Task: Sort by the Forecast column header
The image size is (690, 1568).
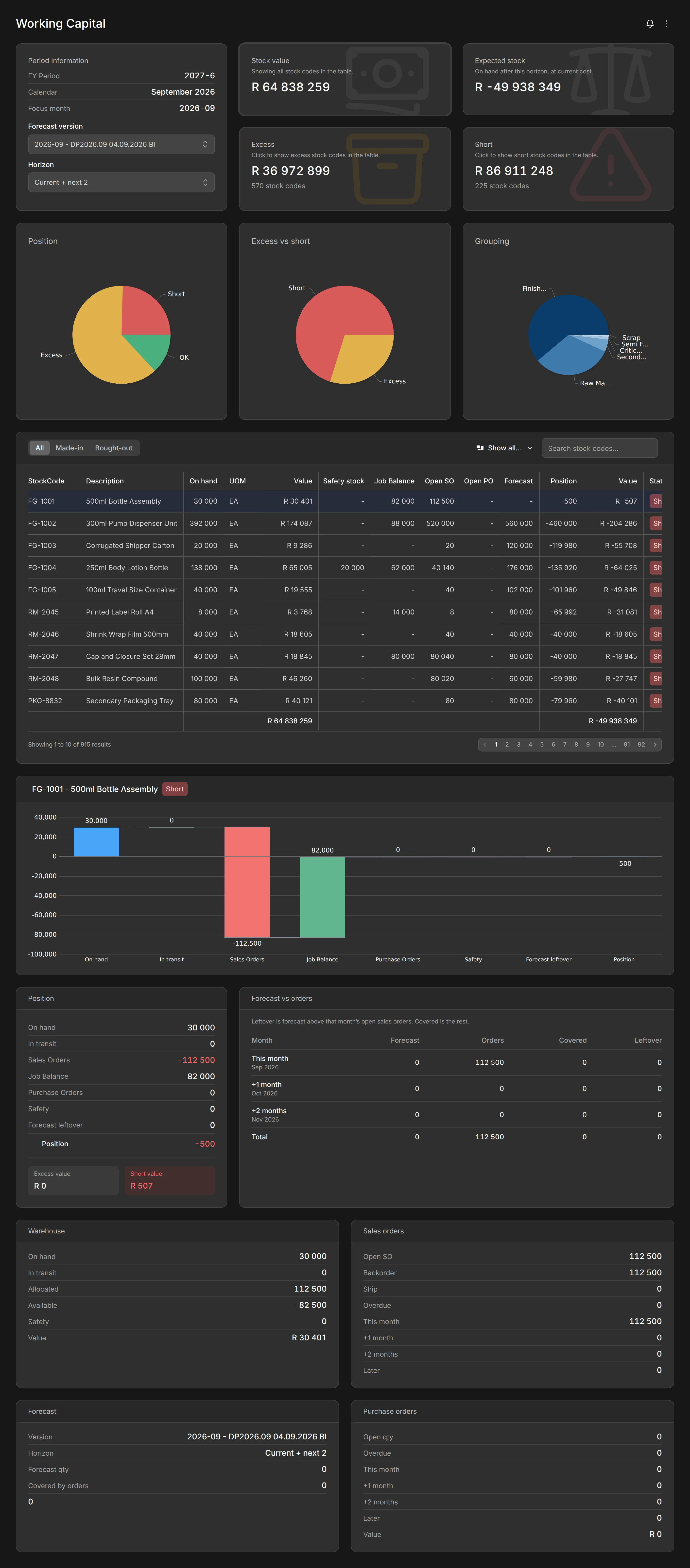Action: coord(518,481)
